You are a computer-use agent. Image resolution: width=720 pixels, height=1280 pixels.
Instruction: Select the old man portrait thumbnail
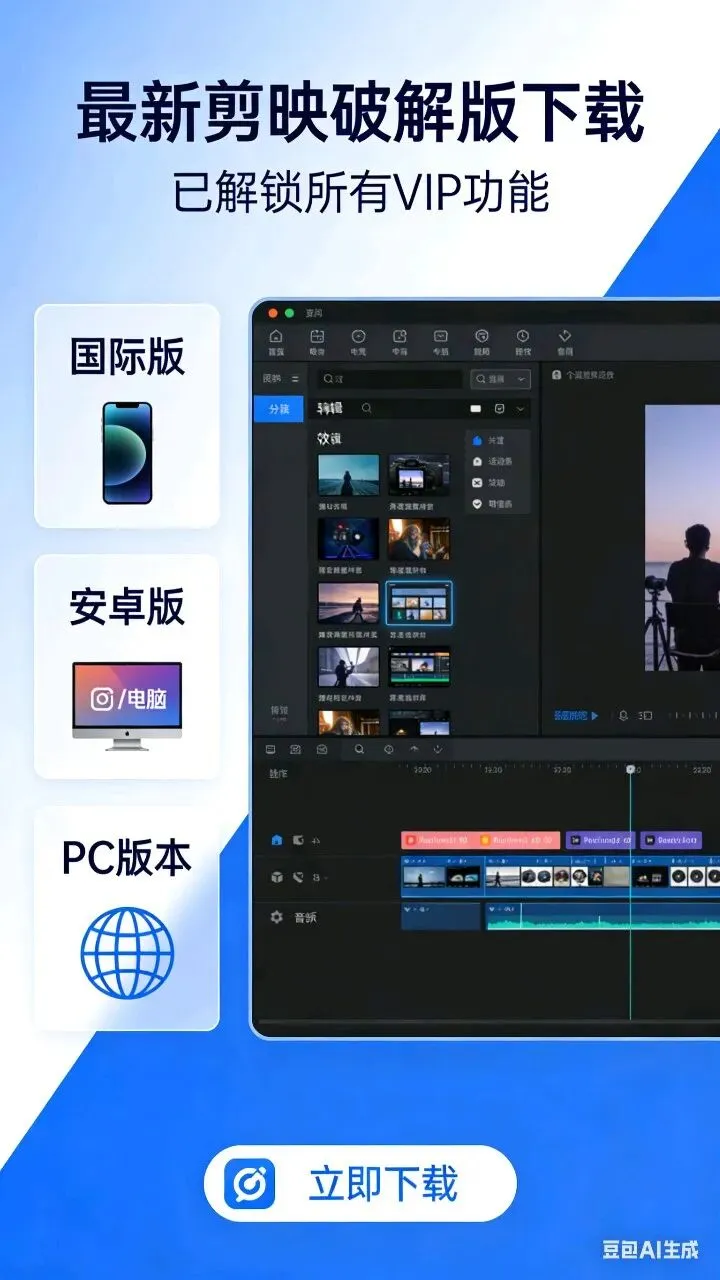419,539
